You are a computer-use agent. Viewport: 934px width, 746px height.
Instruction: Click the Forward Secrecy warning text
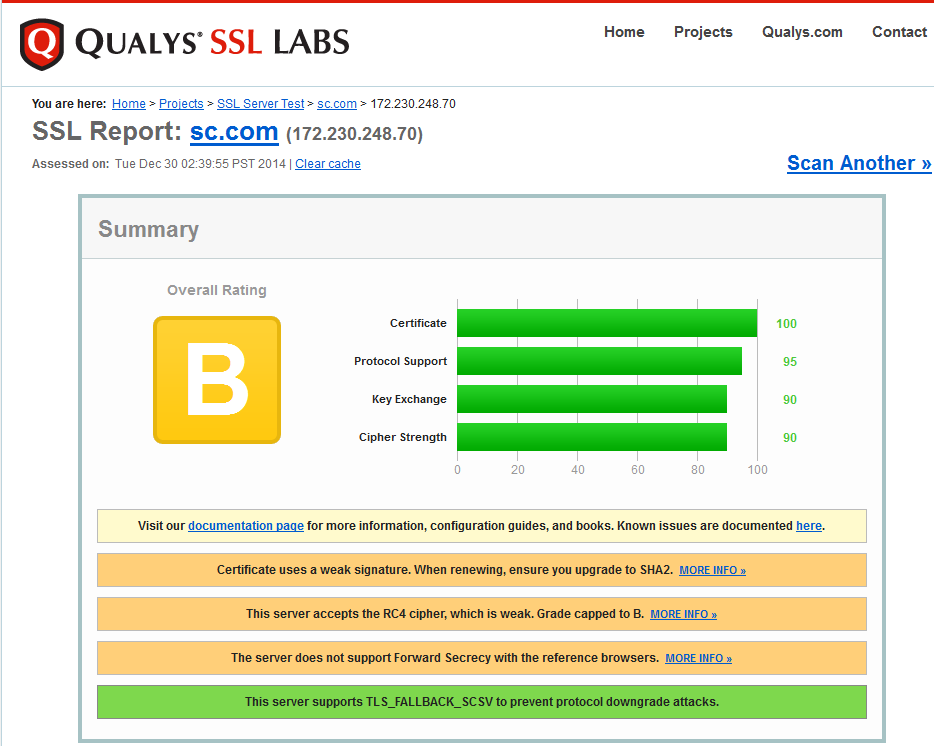[445, 658]
